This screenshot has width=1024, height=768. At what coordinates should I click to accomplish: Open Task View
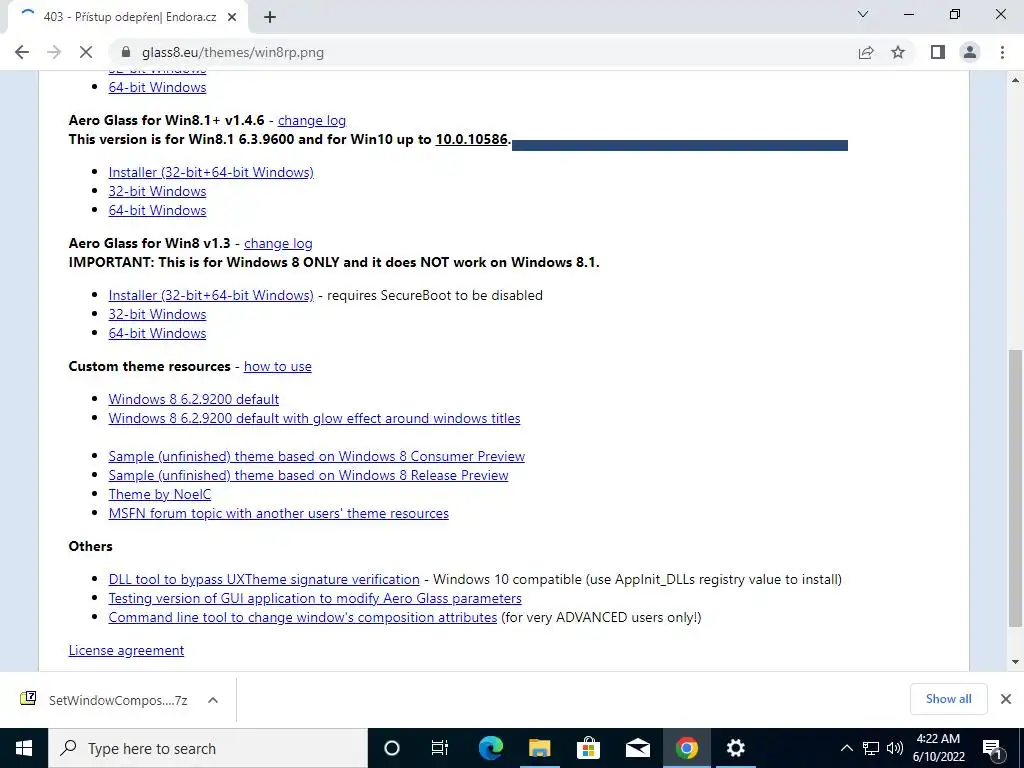point(440,748)
